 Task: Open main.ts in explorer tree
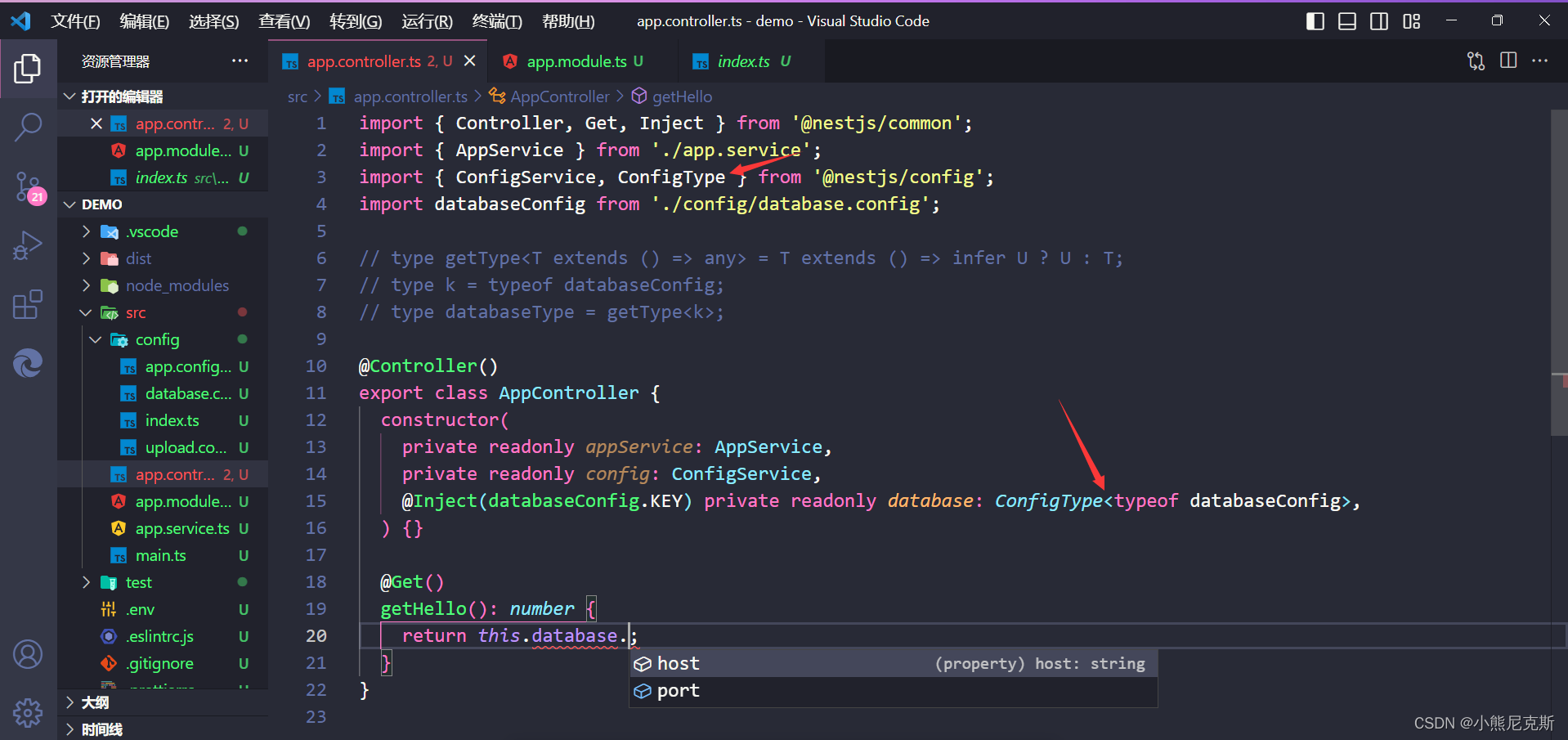(163, 555)
